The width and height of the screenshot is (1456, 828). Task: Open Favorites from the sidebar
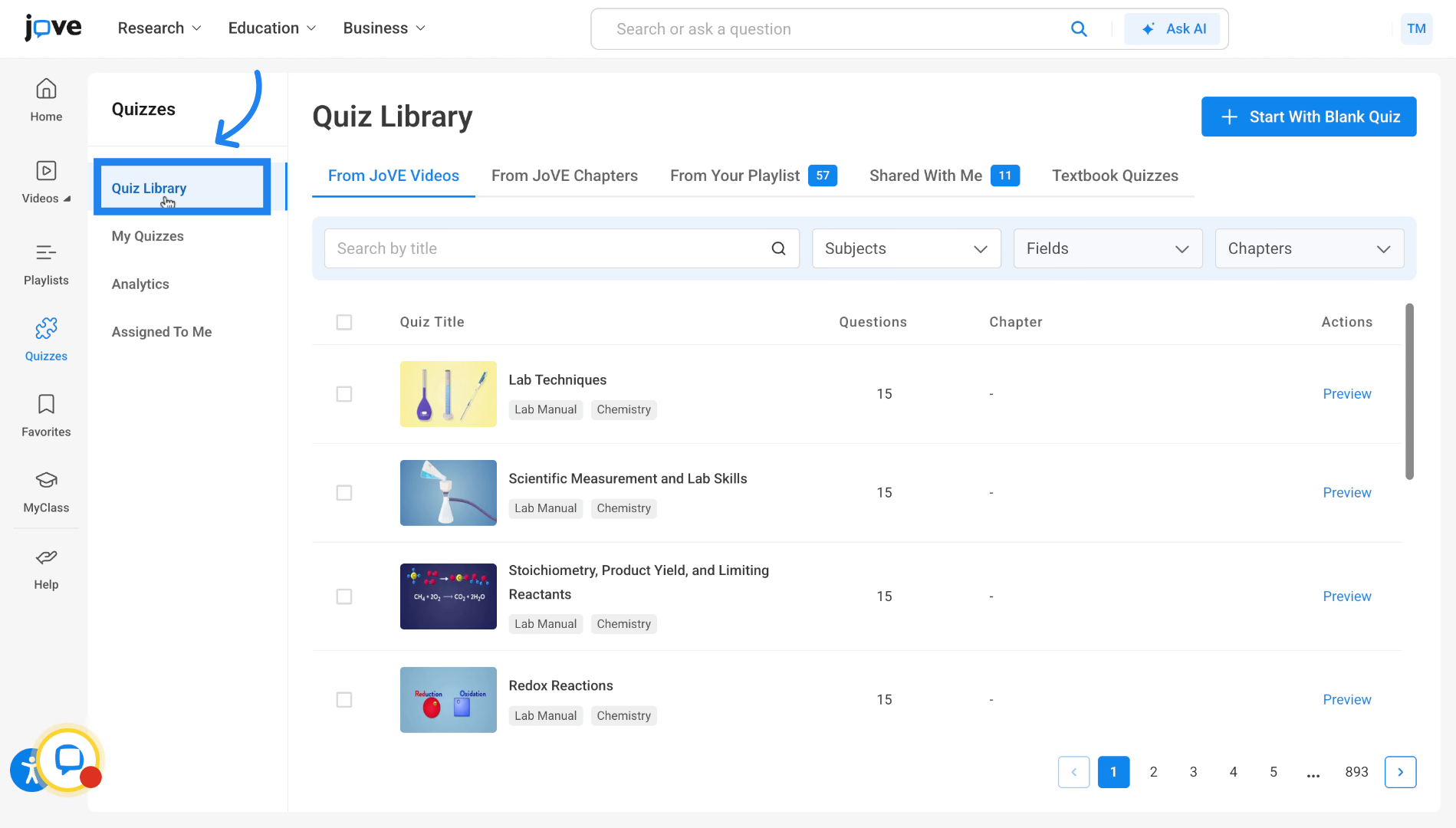point(45,414)
